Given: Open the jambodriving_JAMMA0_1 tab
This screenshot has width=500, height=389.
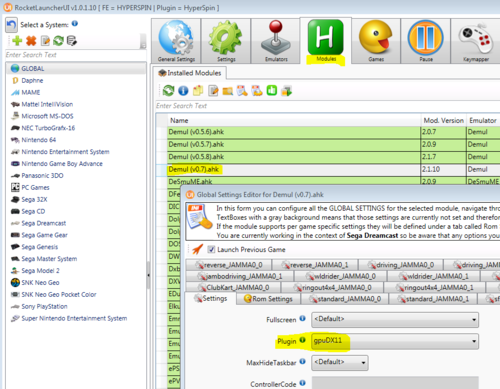Looking at the screenshot, I should (x=240, y=276).
